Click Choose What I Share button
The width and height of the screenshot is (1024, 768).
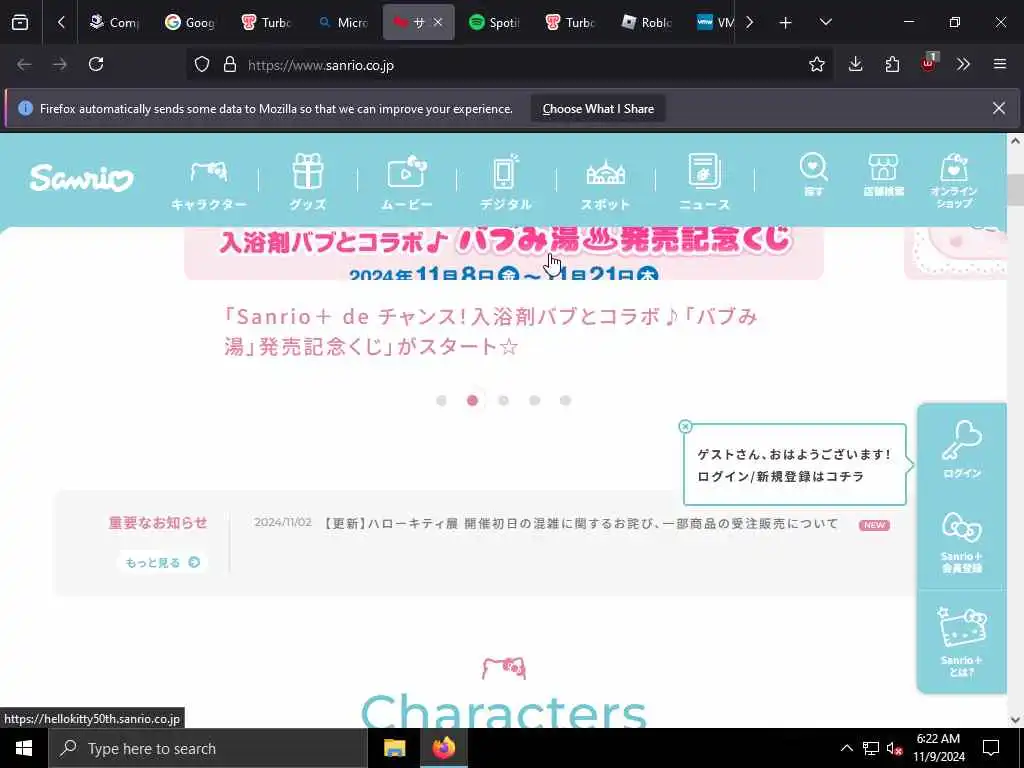[x=598, y=108]
